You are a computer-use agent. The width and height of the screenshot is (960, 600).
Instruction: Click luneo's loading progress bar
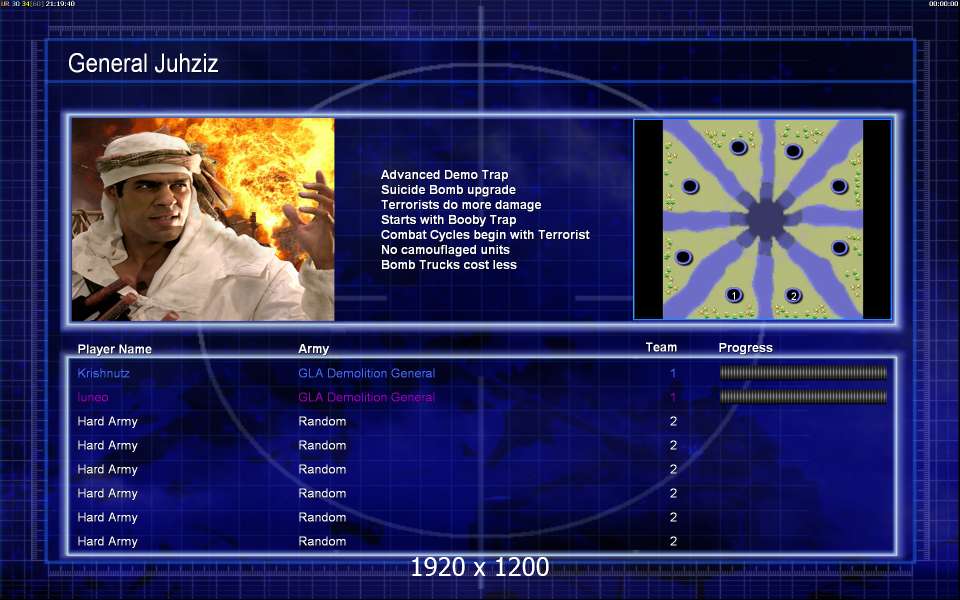[x=803, y=397]
